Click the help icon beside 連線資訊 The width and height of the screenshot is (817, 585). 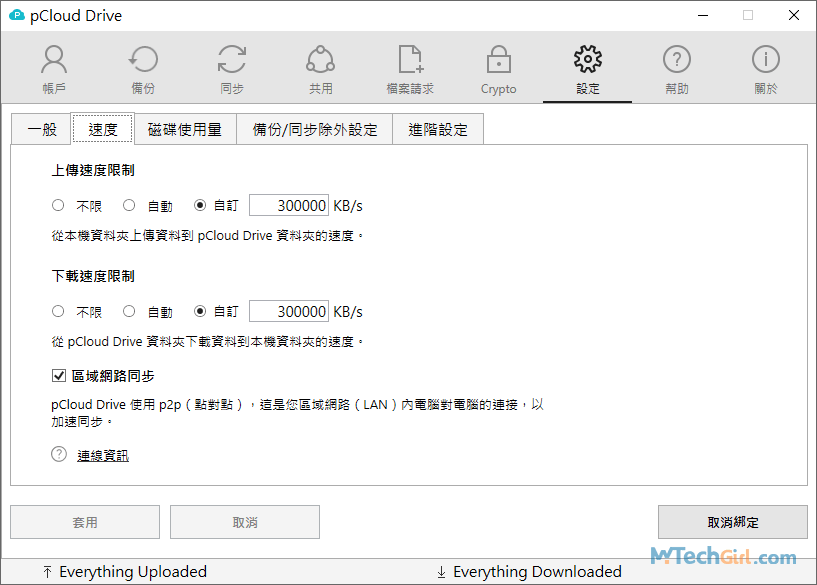[59, 455]
